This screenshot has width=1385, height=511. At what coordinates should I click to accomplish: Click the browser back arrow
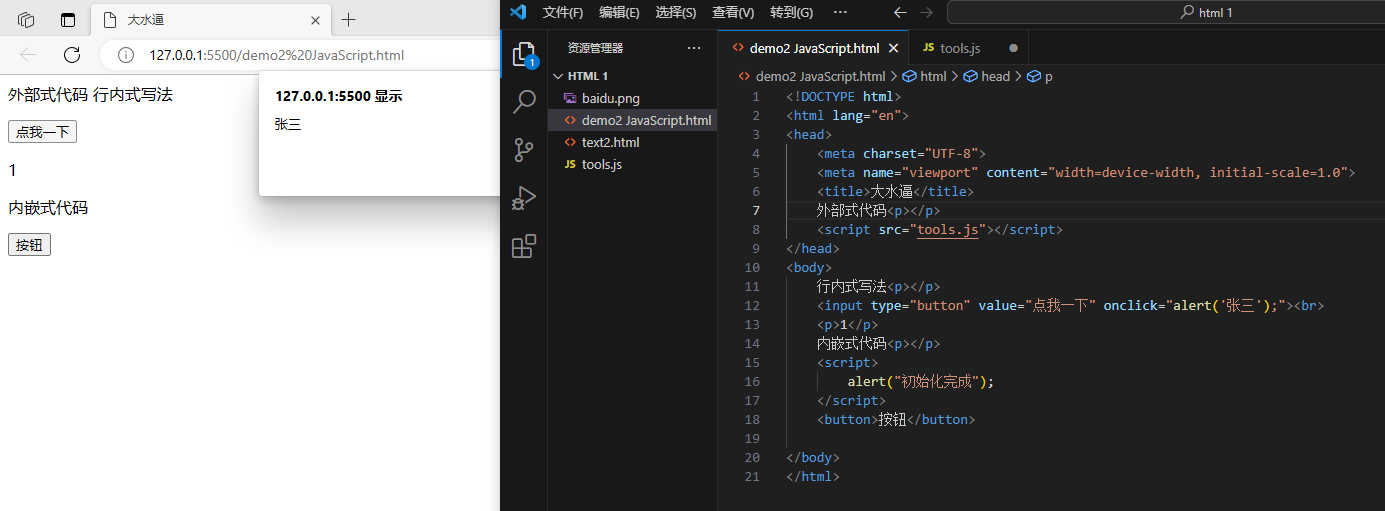point(28,55)
